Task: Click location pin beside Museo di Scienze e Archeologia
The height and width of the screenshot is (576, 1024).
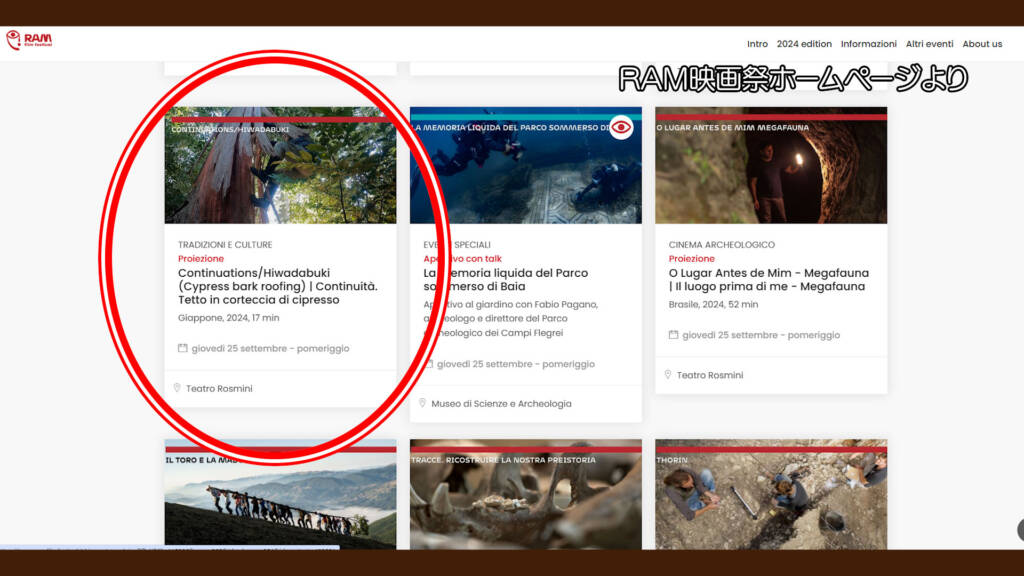Action: 423,403
